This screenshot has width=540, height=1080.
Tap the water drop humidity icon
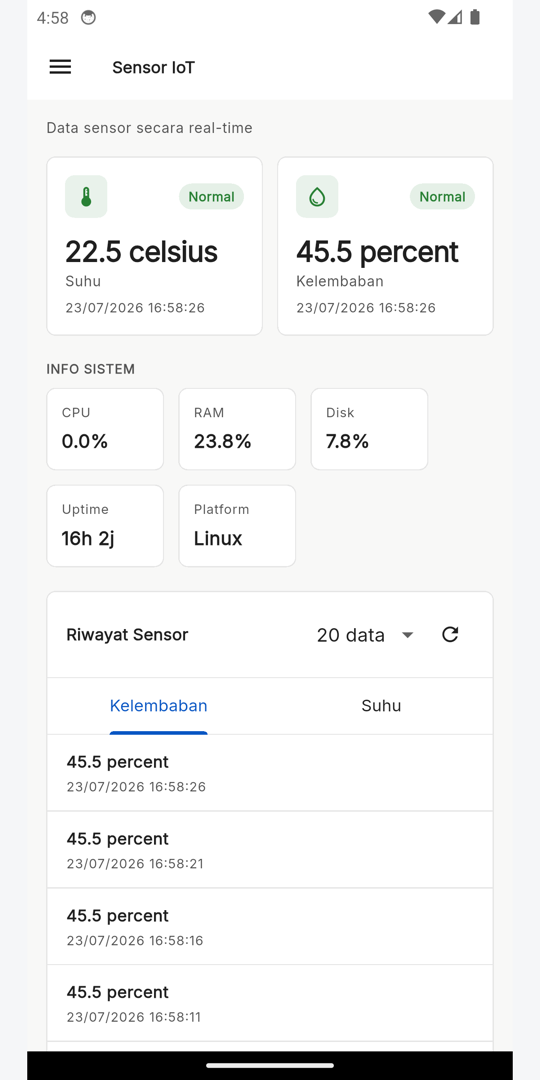coord(317,196)
